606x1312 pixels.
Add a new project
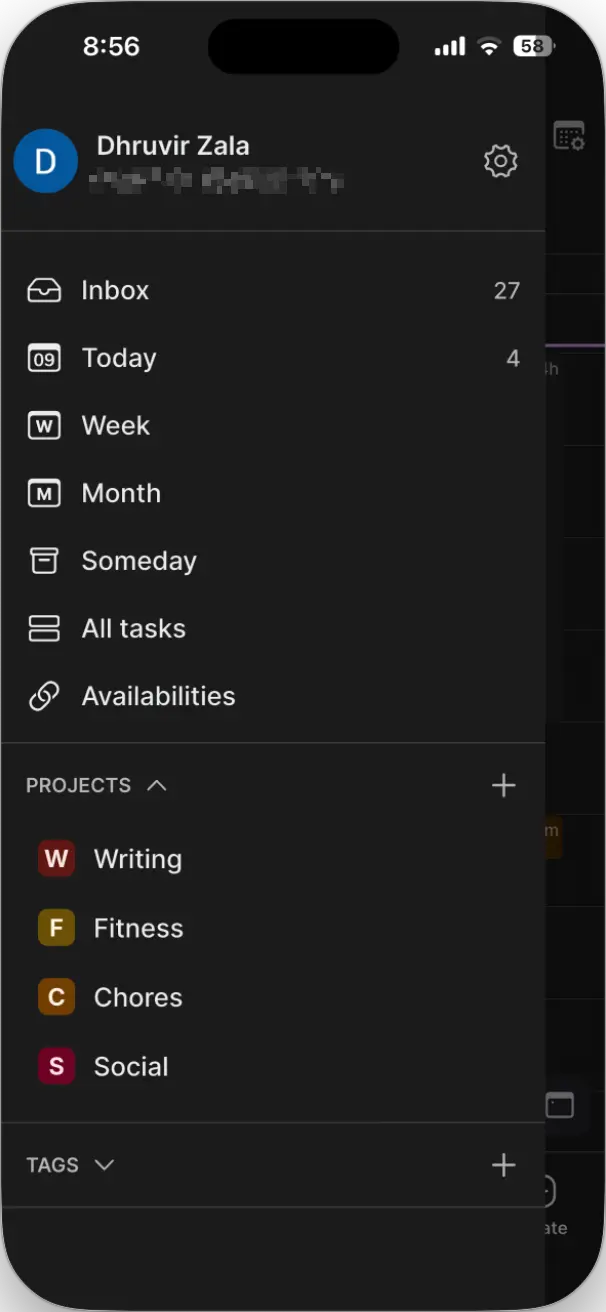click(x=504, y=785)
